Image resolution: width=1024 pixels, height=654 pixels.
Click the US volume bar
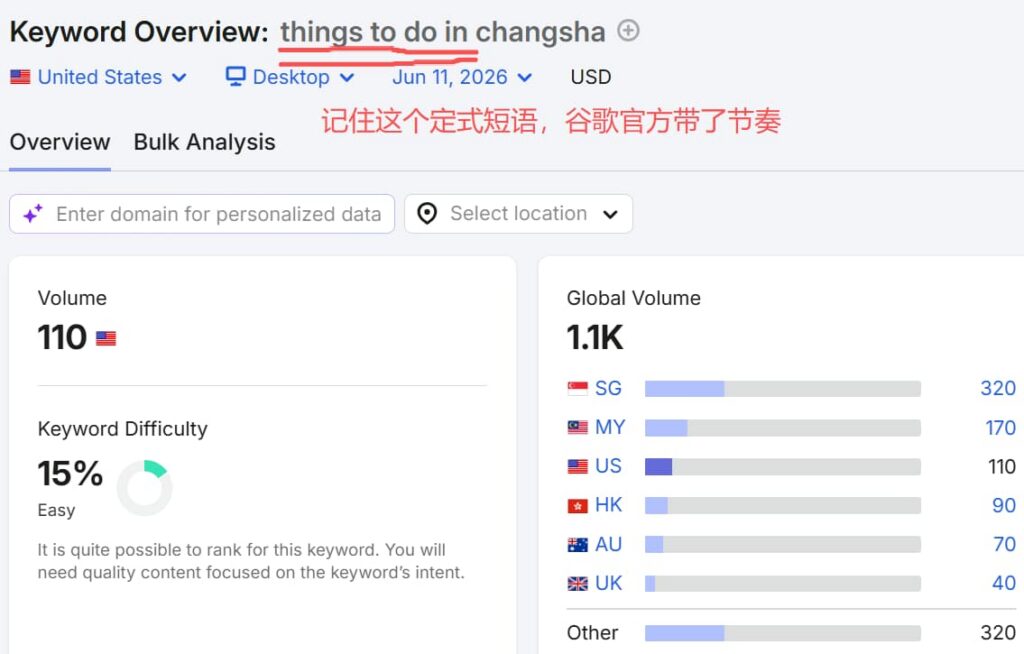click(x=782, y=466)
